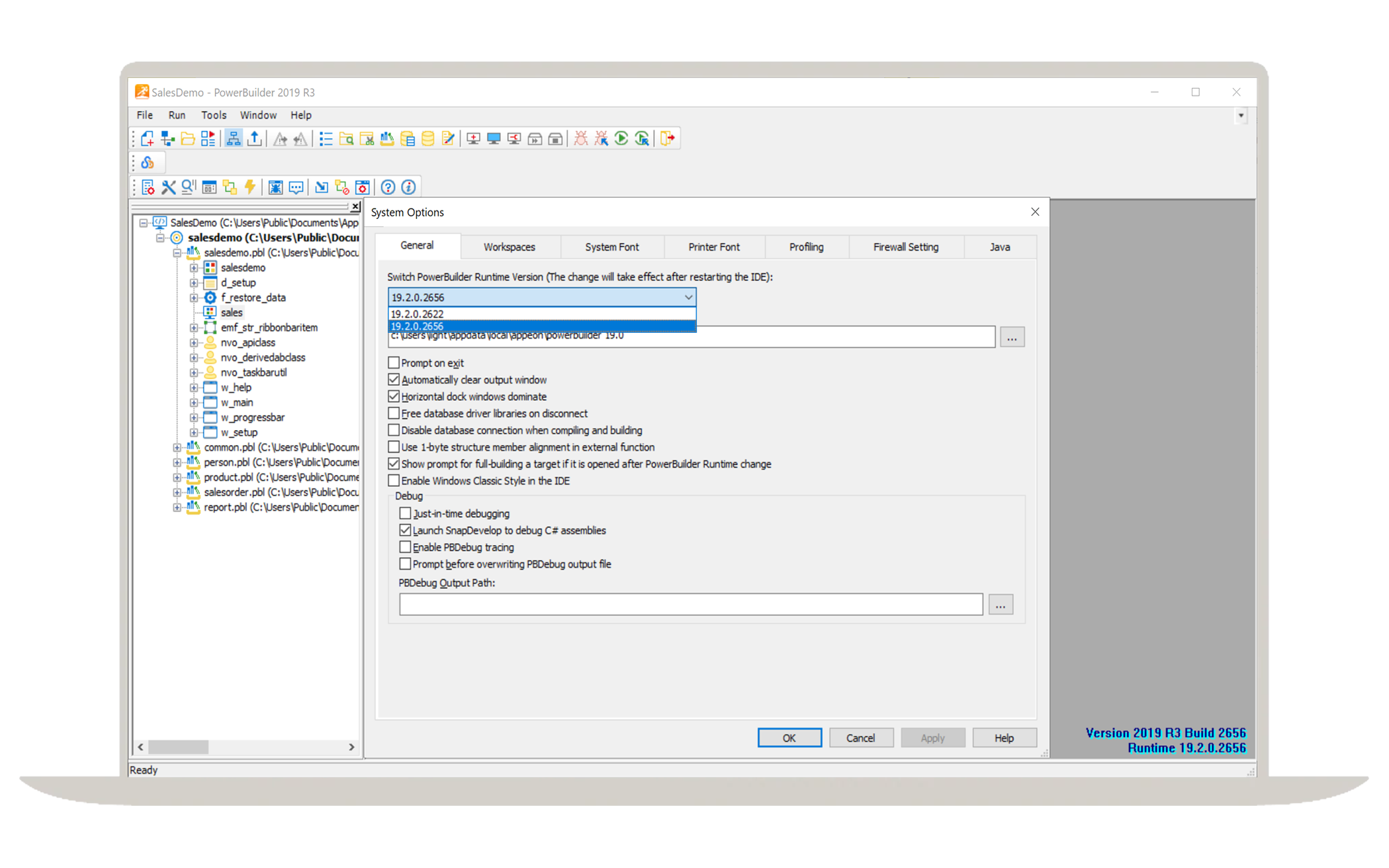Click the Select and Debug bug icon
Screen dimensions: 1389x868
602,139
